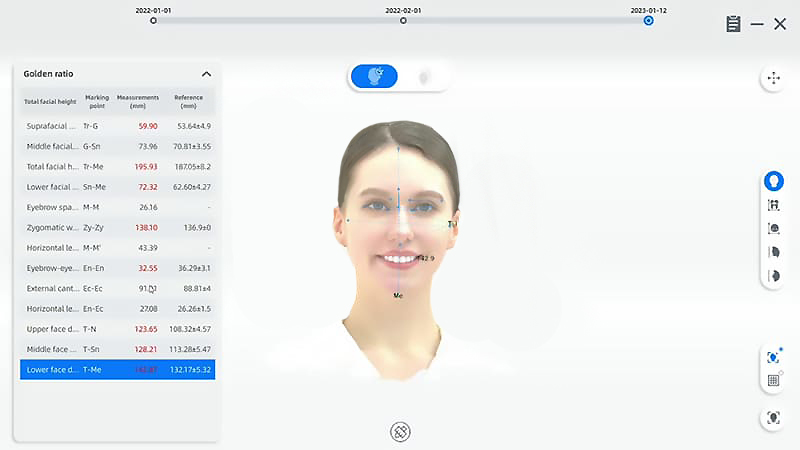Screen dimensions: 800x450
Task: Select the Suprafacial Tr-G row
Action: point(118,126)
